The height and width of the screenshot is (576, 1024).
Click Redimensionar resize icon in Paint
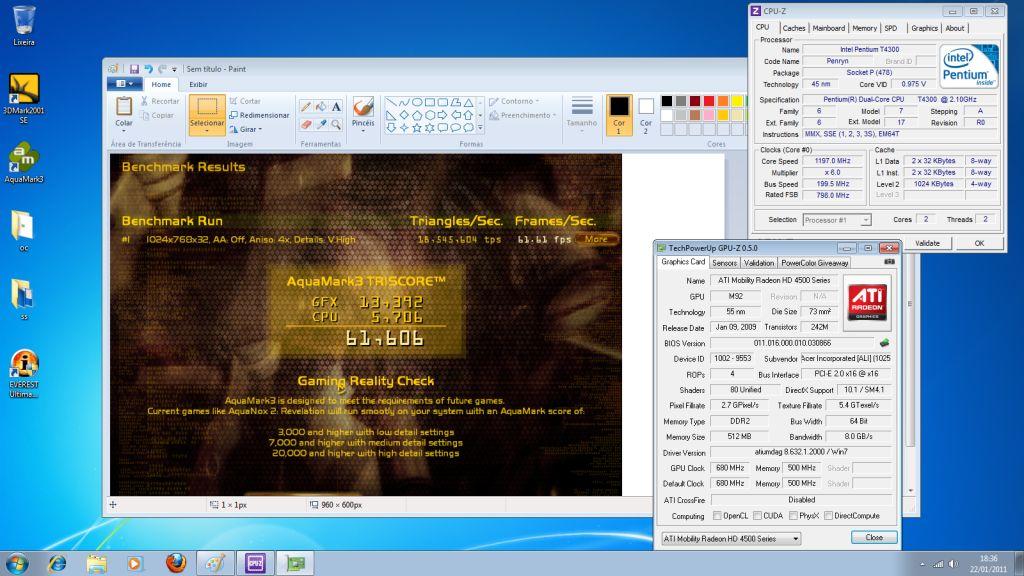233,115
